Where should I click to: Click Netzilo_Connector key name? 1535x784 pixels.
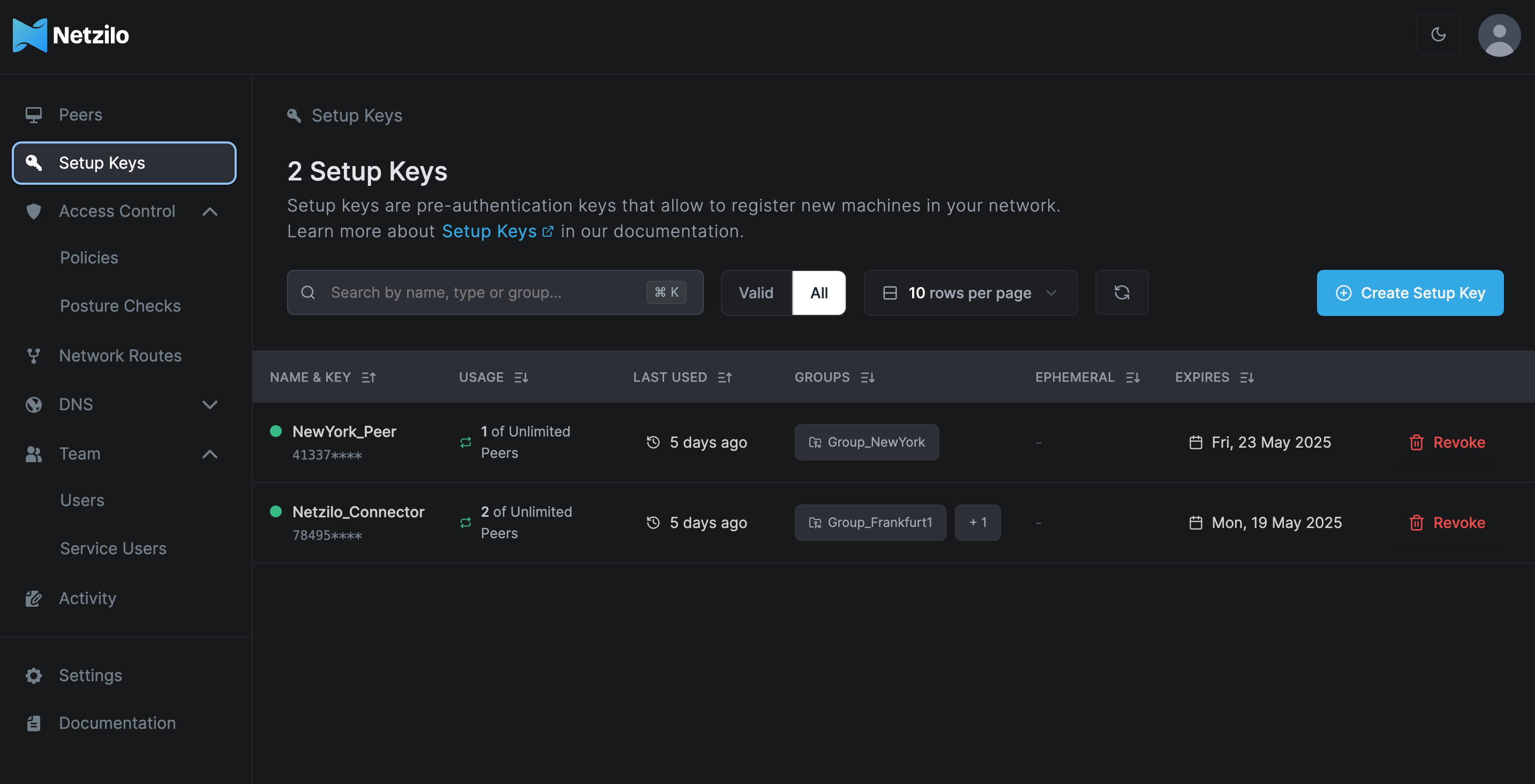358,512
